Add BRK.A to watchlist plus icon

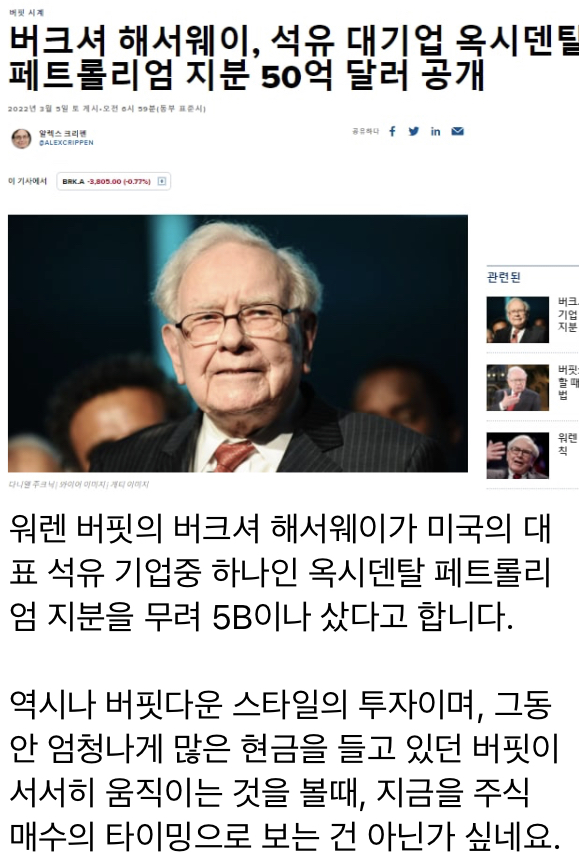point(162,181)
